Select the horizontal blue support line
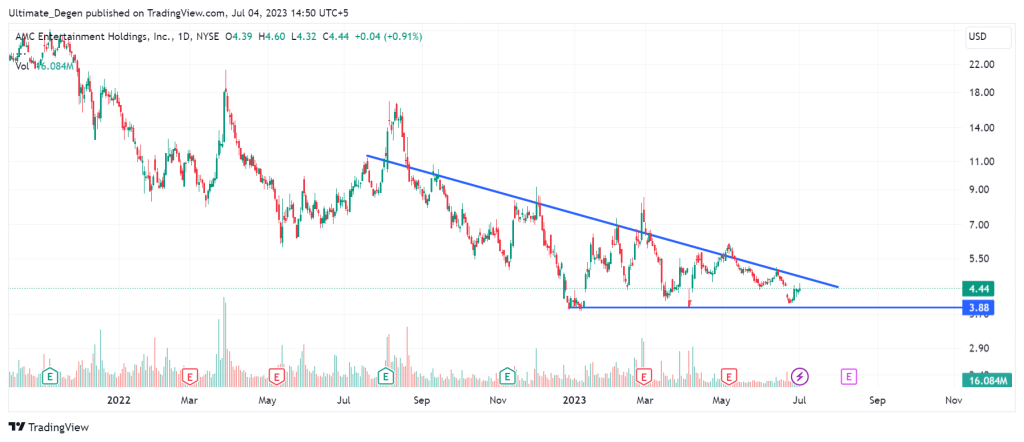 pyautogui.click(x=764, y=308)
